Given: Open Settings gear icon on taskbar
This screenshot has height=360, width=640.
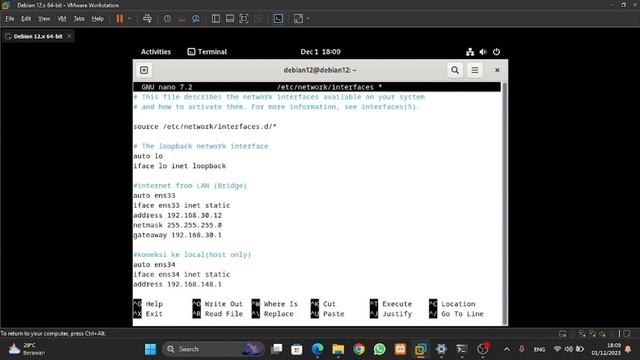Looking at the screenshot, I should point(441,349).
